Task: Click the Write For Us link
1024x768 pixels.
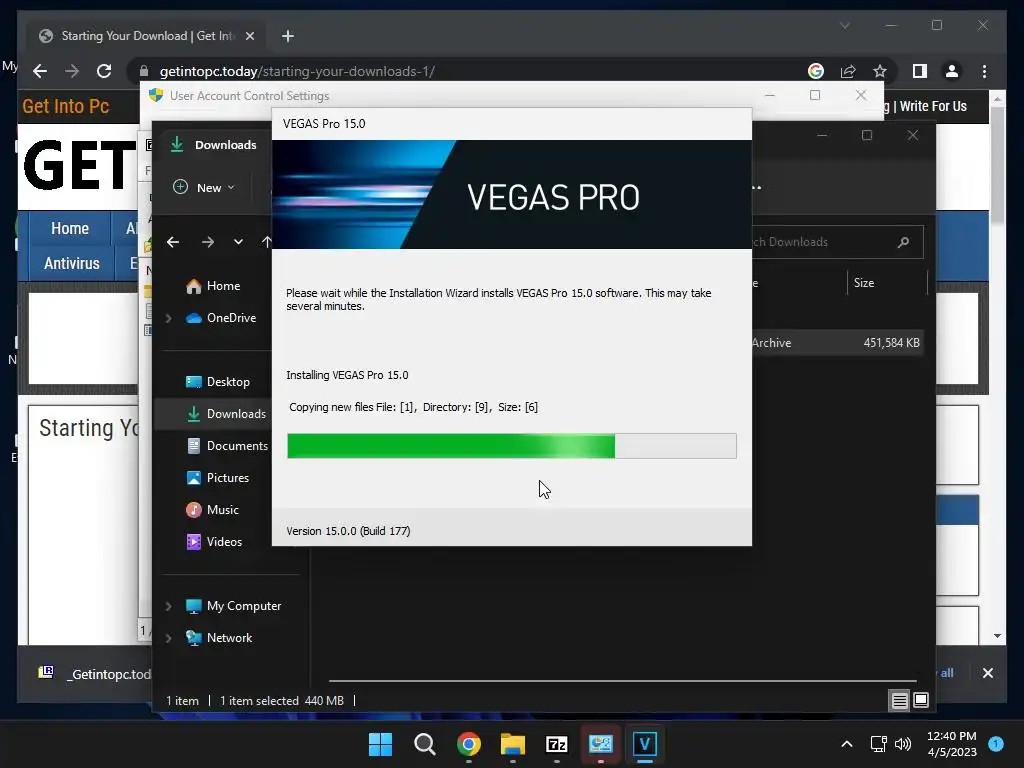Action: click(x=933, y=106)
